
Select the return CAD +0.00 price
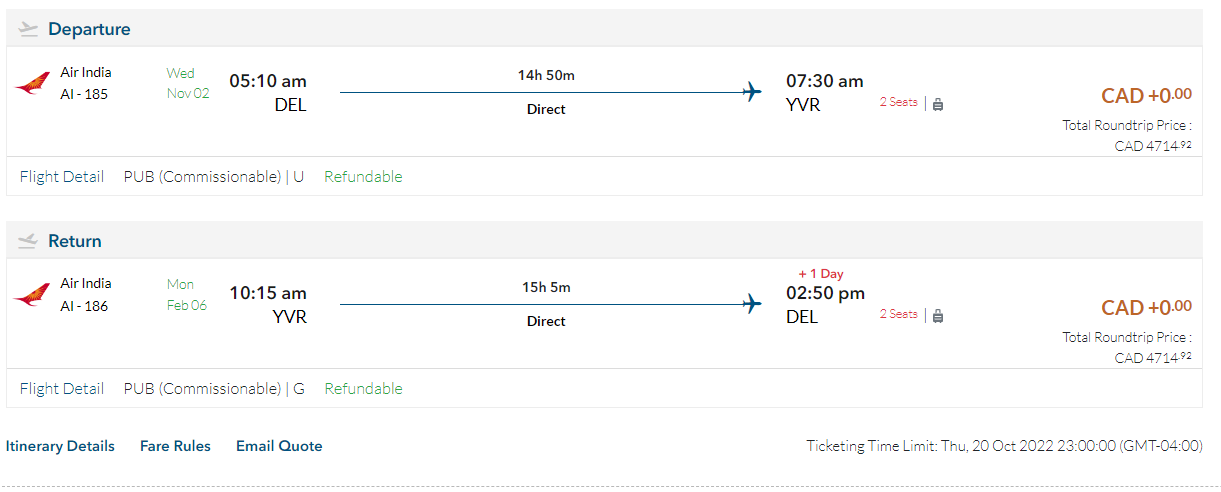(x=1146, y=308)
